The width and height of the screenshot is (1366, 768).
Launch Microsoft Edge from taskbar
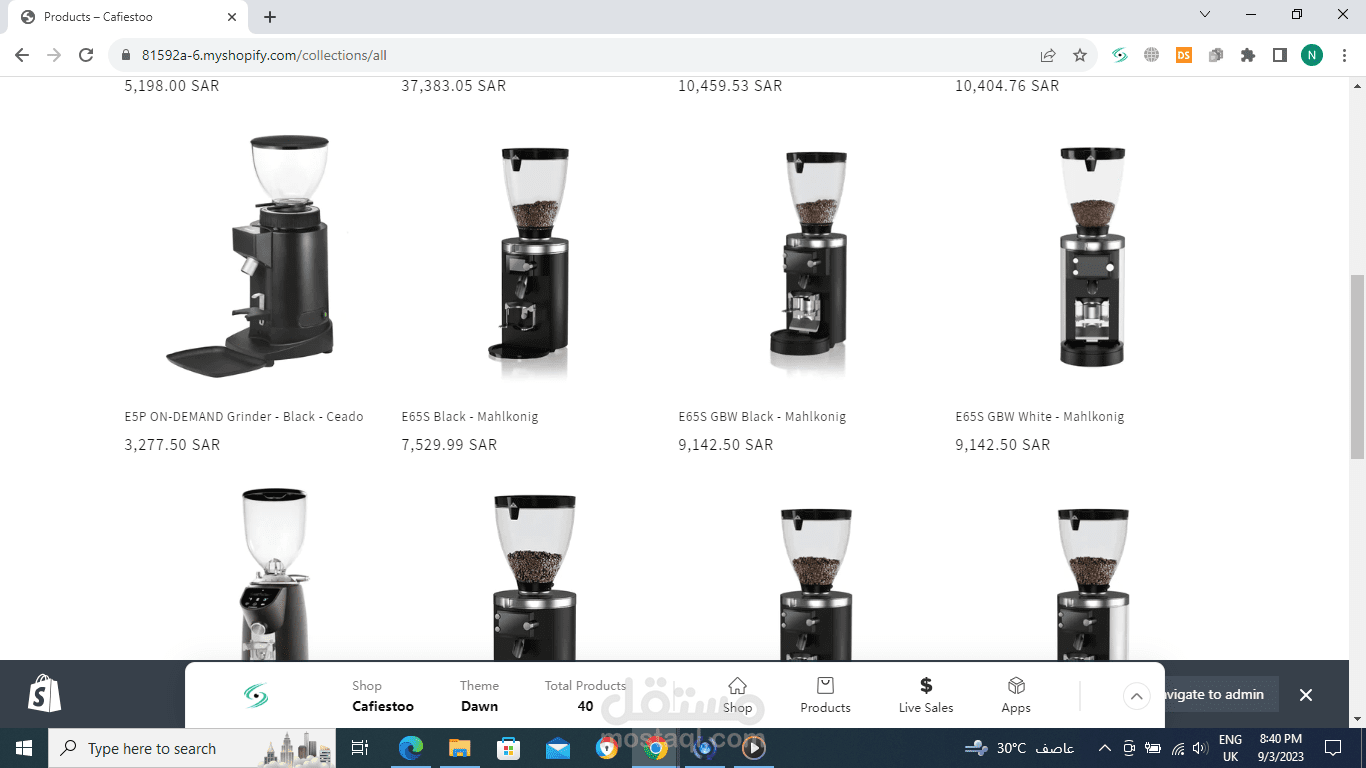point(410,748)
